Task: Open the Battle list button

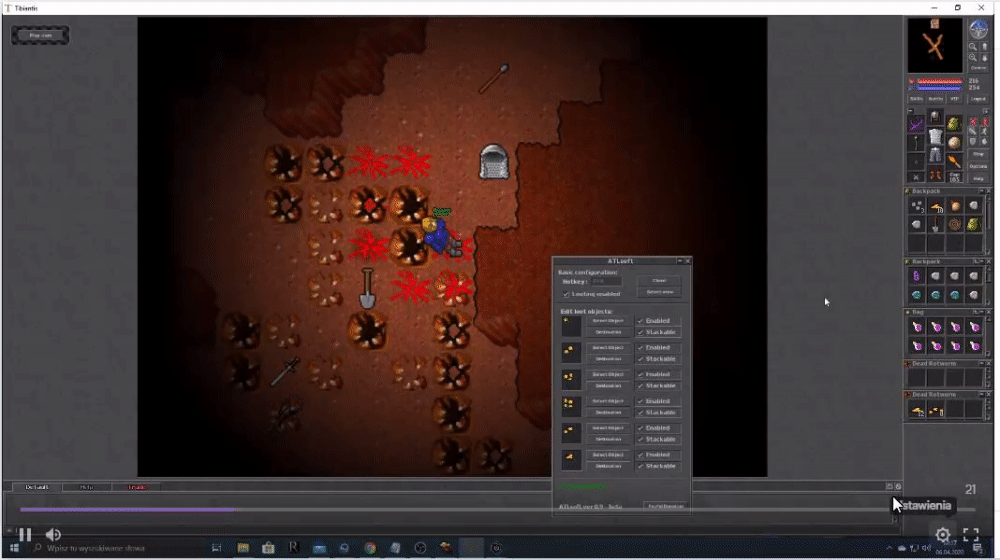Action: pyautogui.click(x=936, y=99)
